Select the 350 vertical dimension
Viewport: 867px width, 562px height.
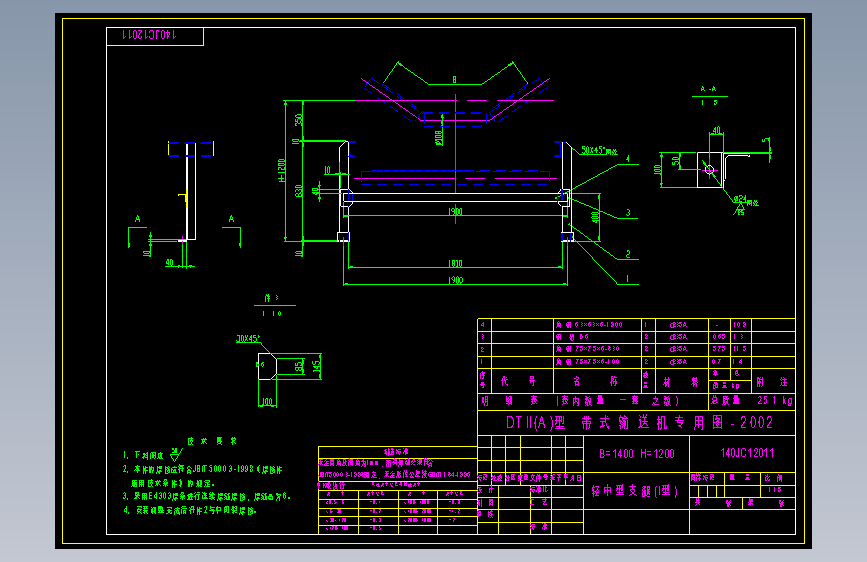point(299,119)
